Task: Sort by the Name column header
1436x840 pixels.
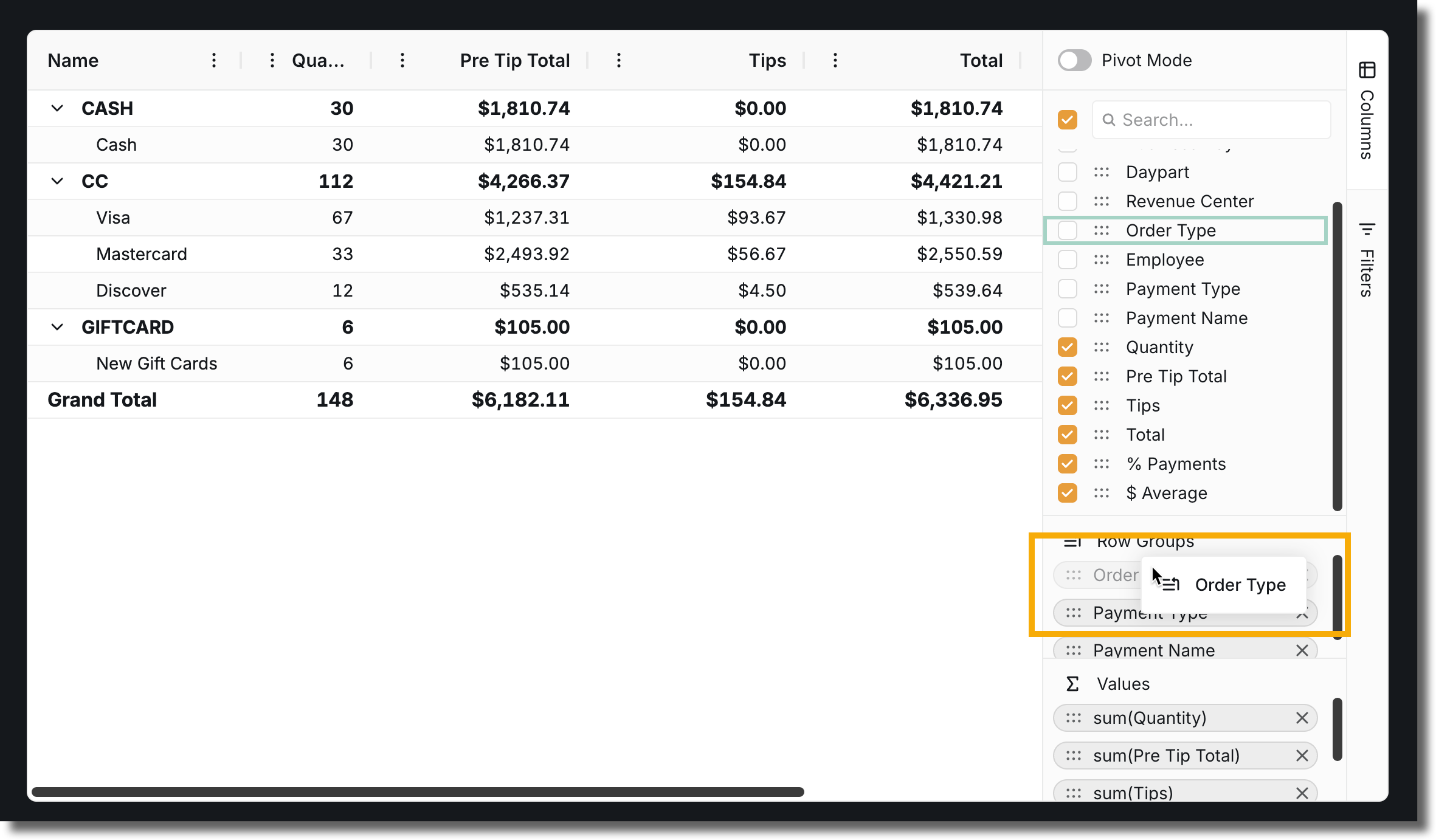Action: [x=73, y=60]
